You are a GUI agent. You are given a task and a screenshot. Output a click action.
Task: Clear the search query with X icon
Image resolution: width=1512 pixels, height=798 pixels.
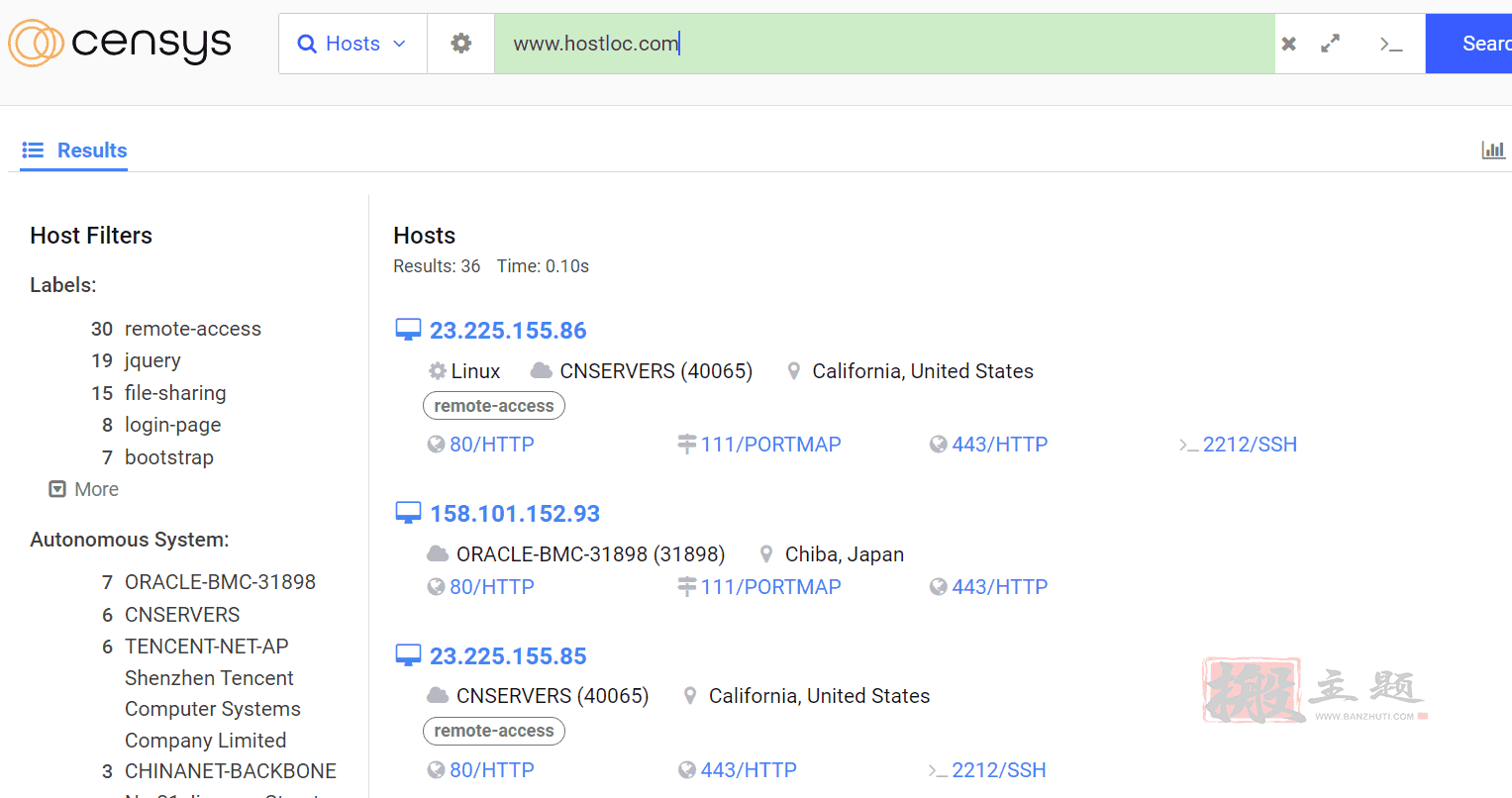pos(1289,44)
